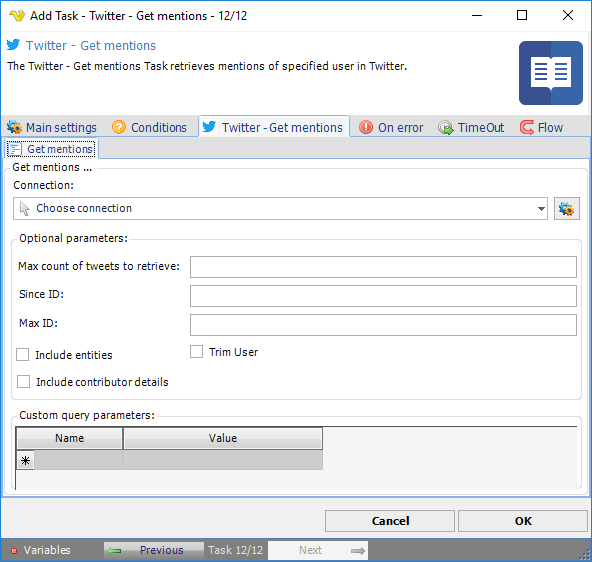
Task: Select the Get mentions sub-tab
Action: coord(51,149)
